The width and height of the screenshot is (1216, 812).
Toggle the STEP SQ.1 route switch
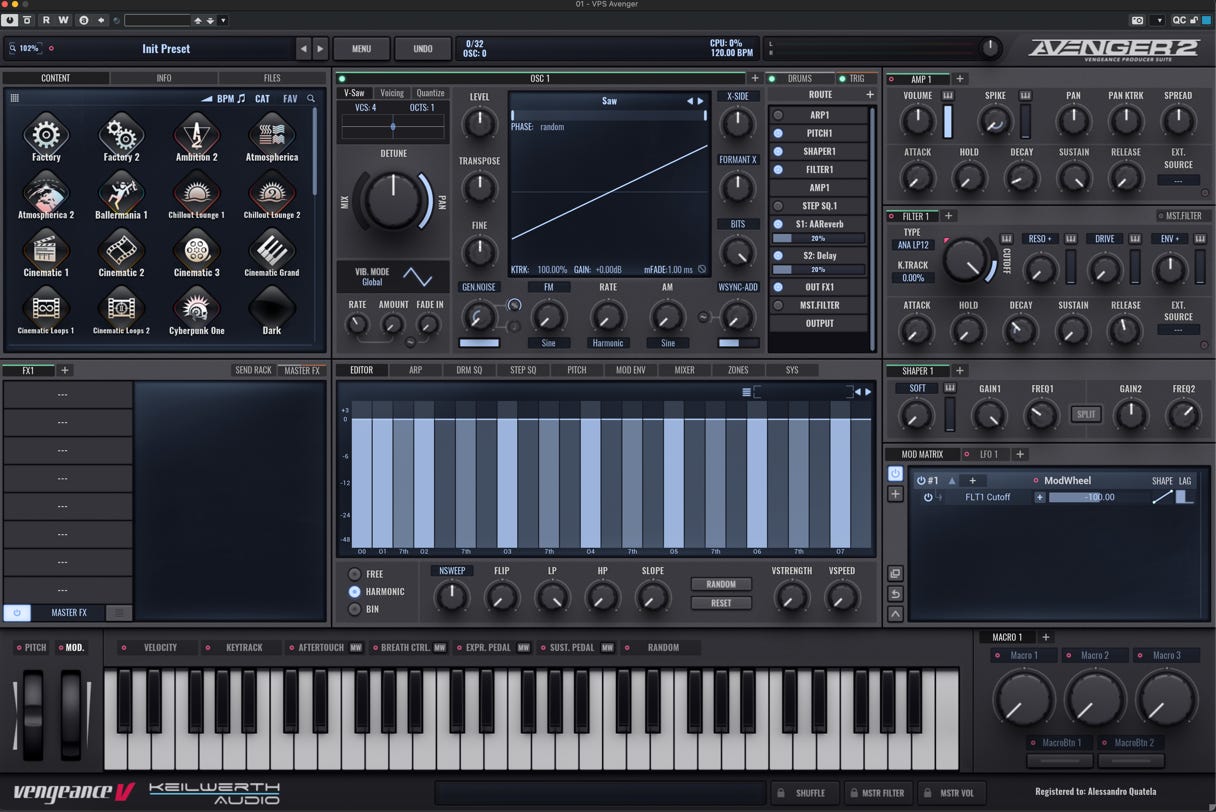tap(778, 206)
